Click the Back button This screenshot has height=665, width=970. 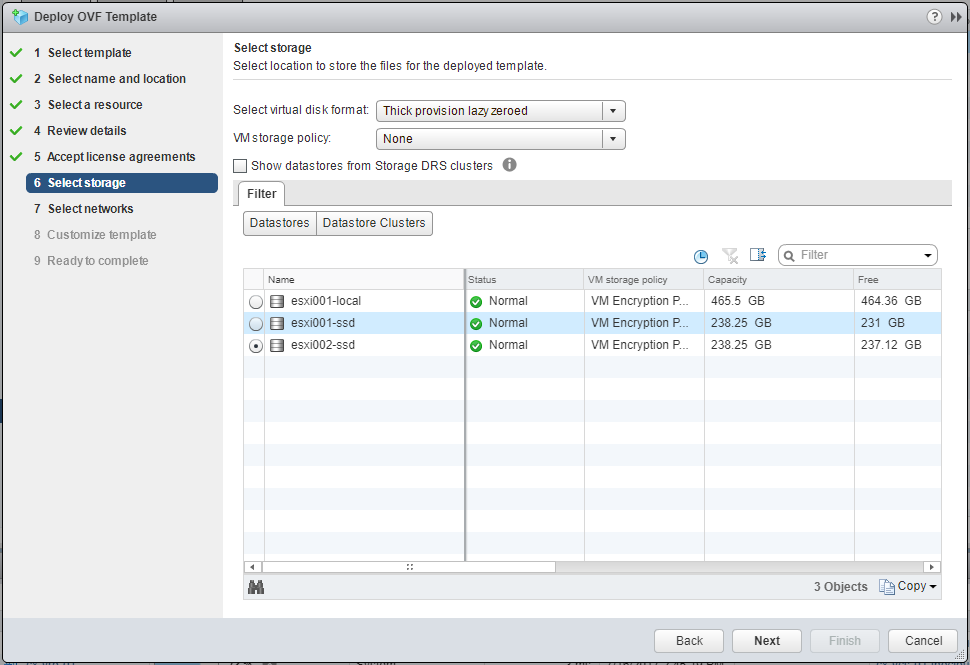689,641
